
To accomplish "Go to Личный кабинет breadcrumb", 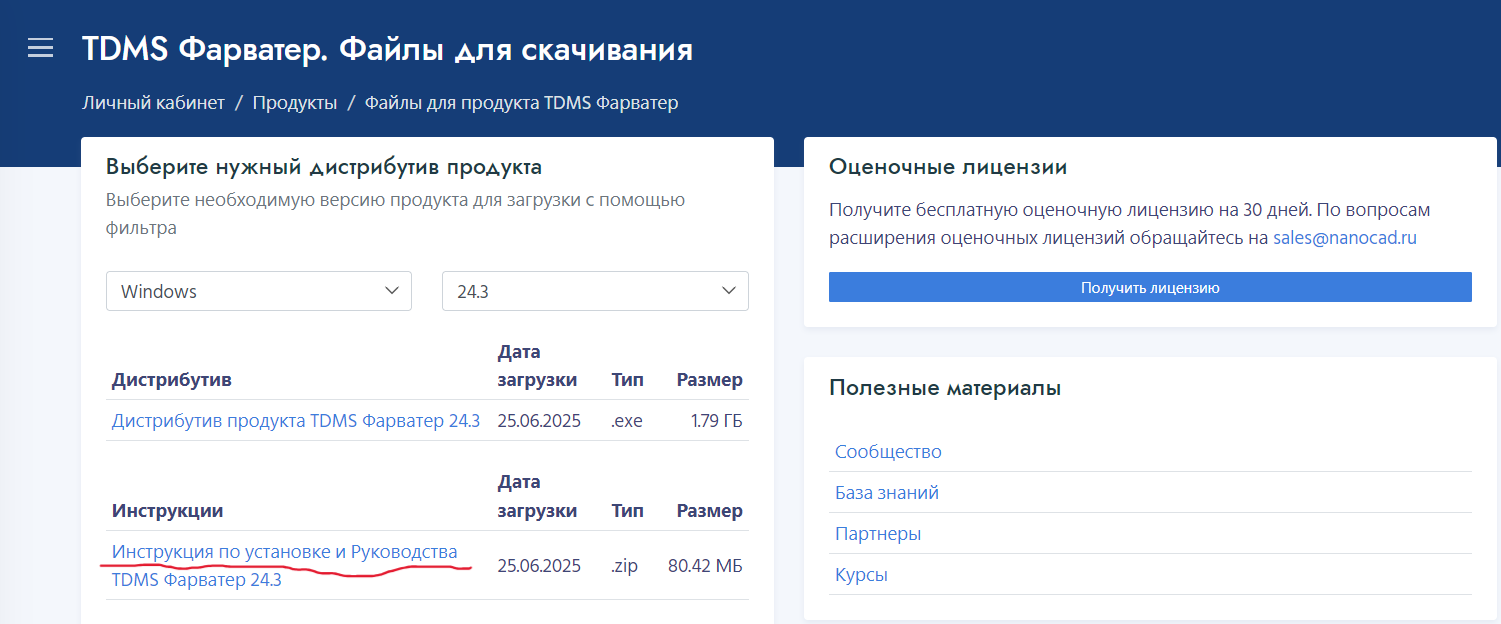I will click(153, 103).
